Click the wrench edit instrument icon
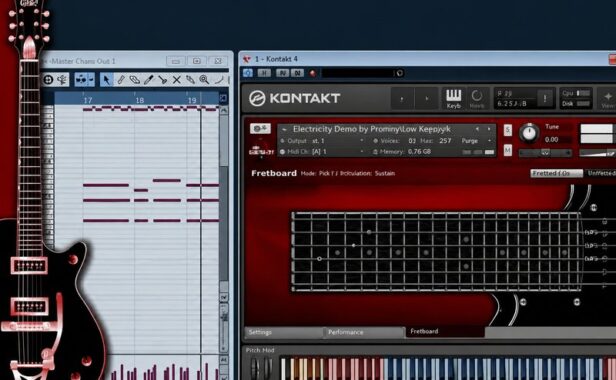This screenshot has height=380, width=616. pos(260,129)
